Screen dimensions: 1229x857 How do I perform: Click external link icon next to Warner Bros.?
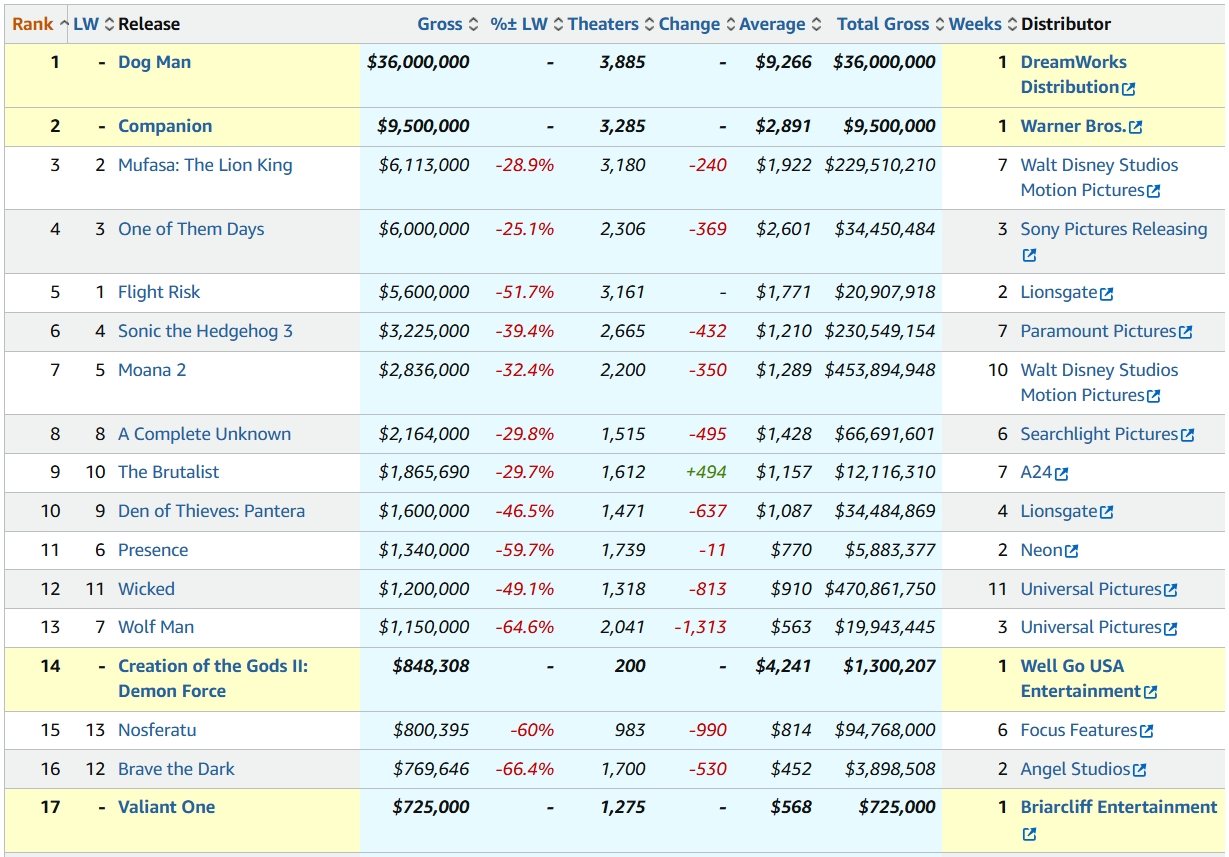1135,127
